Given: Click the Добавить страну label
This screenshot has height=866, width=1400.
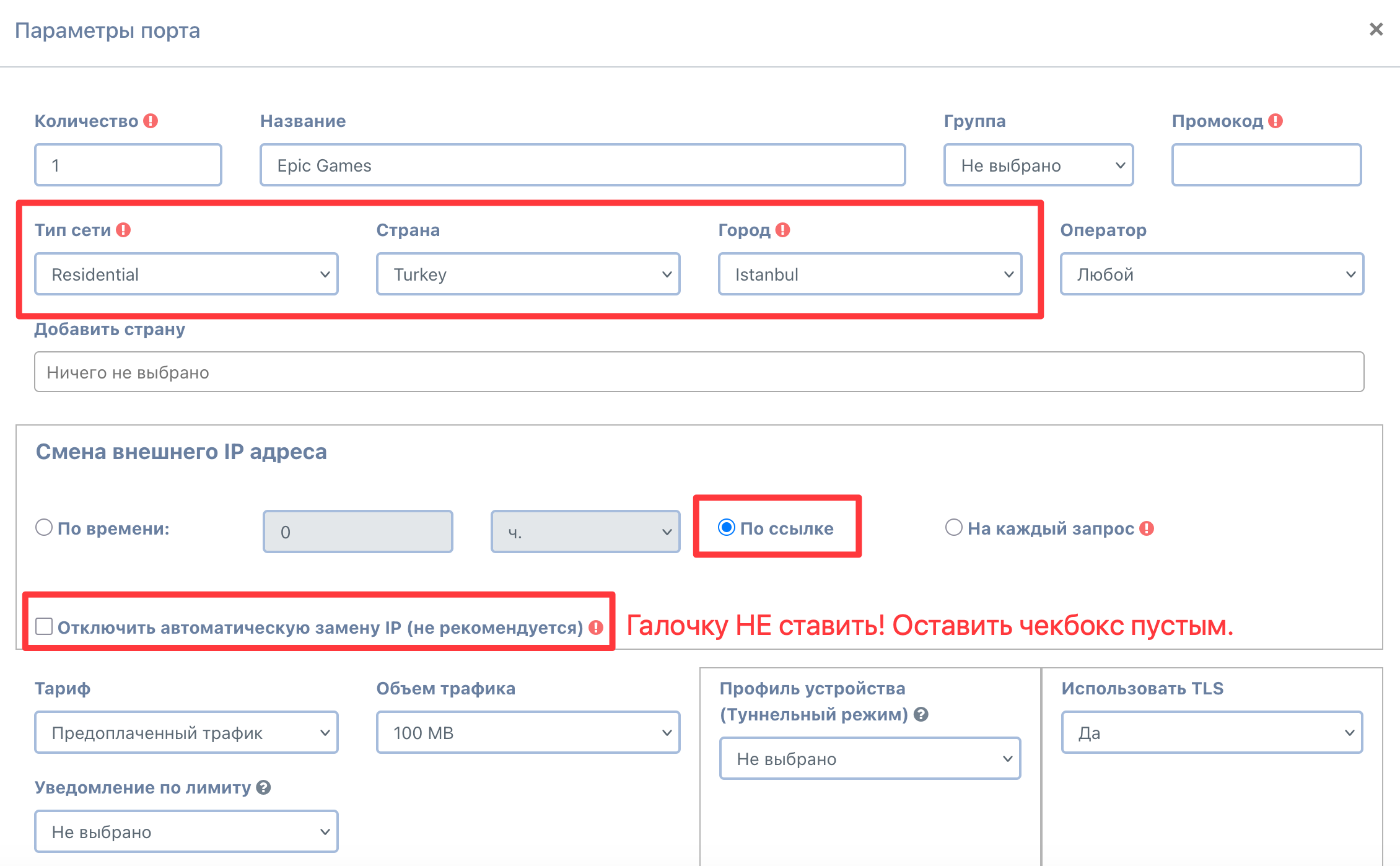Looking at the screenshot, I should coord(110,329).
